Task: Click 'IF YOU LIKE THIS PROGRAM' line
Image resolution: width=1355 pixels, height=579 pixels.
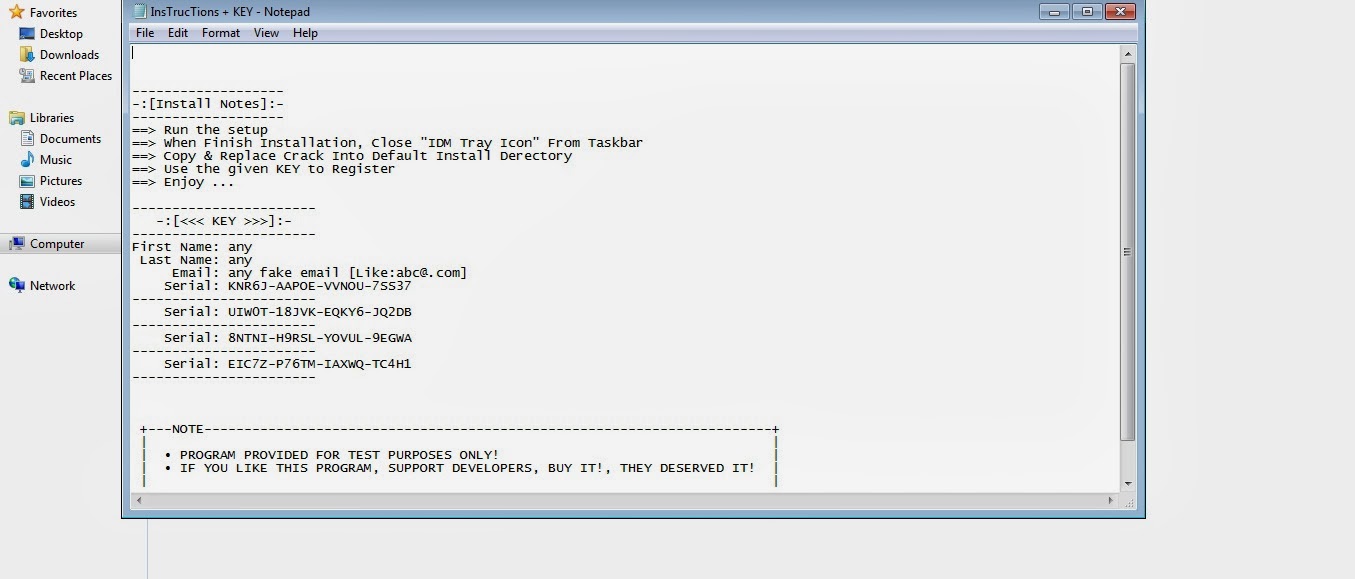Action: (x=460, y=468)
